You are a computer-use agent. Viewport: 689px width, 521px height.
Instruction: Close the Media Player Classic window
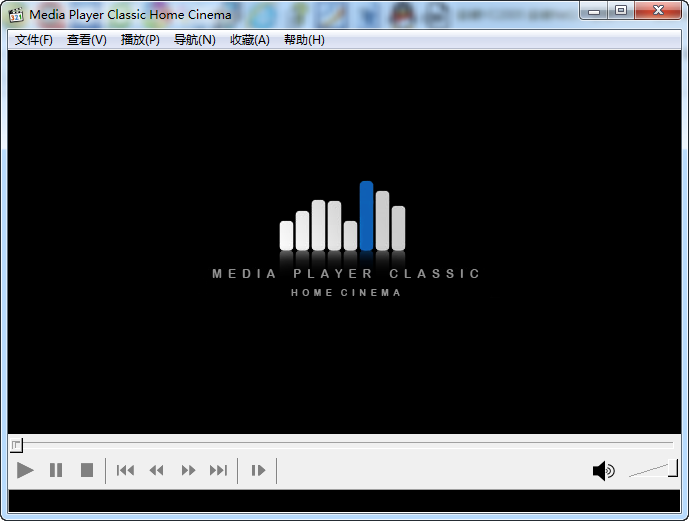point(658,11)
